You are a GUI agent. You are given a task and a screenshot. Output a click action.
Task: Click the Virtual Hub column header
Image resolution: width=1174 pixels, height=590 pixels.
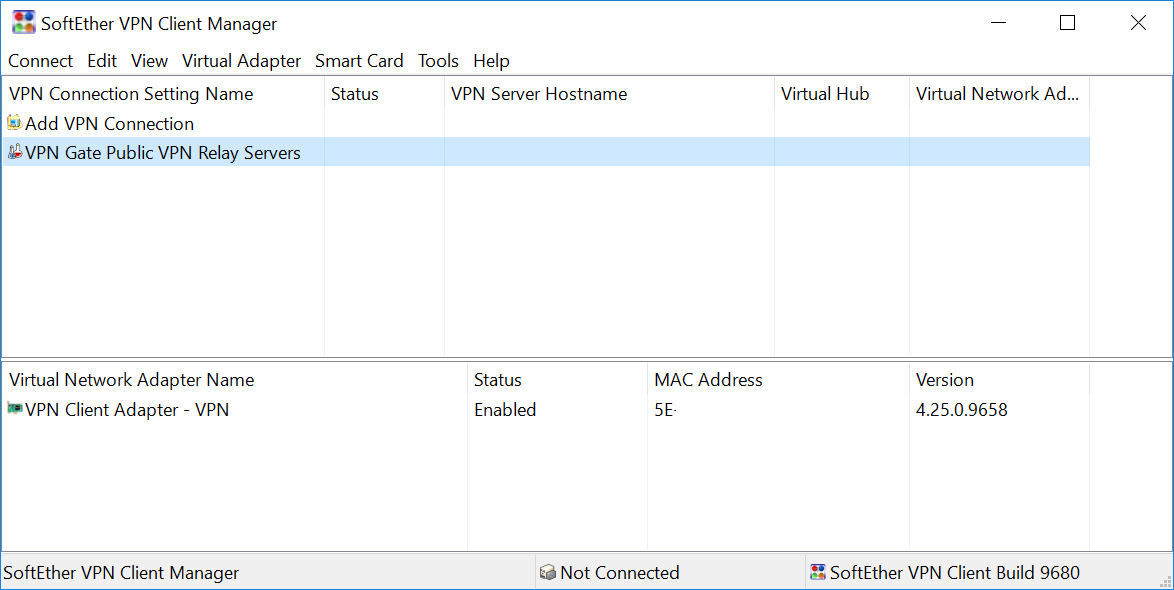pos(825,94)
